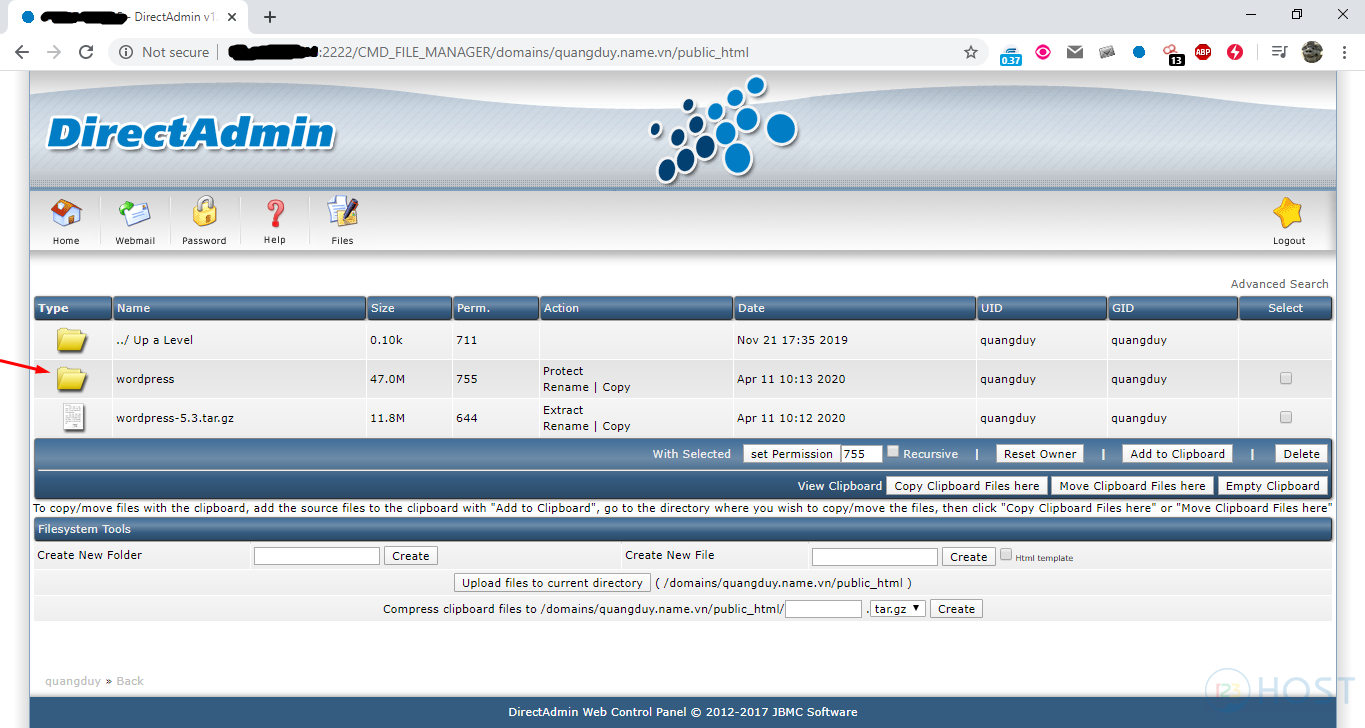Open the wordpress folder name link
1365x728 pixels.
coord(145,379)
